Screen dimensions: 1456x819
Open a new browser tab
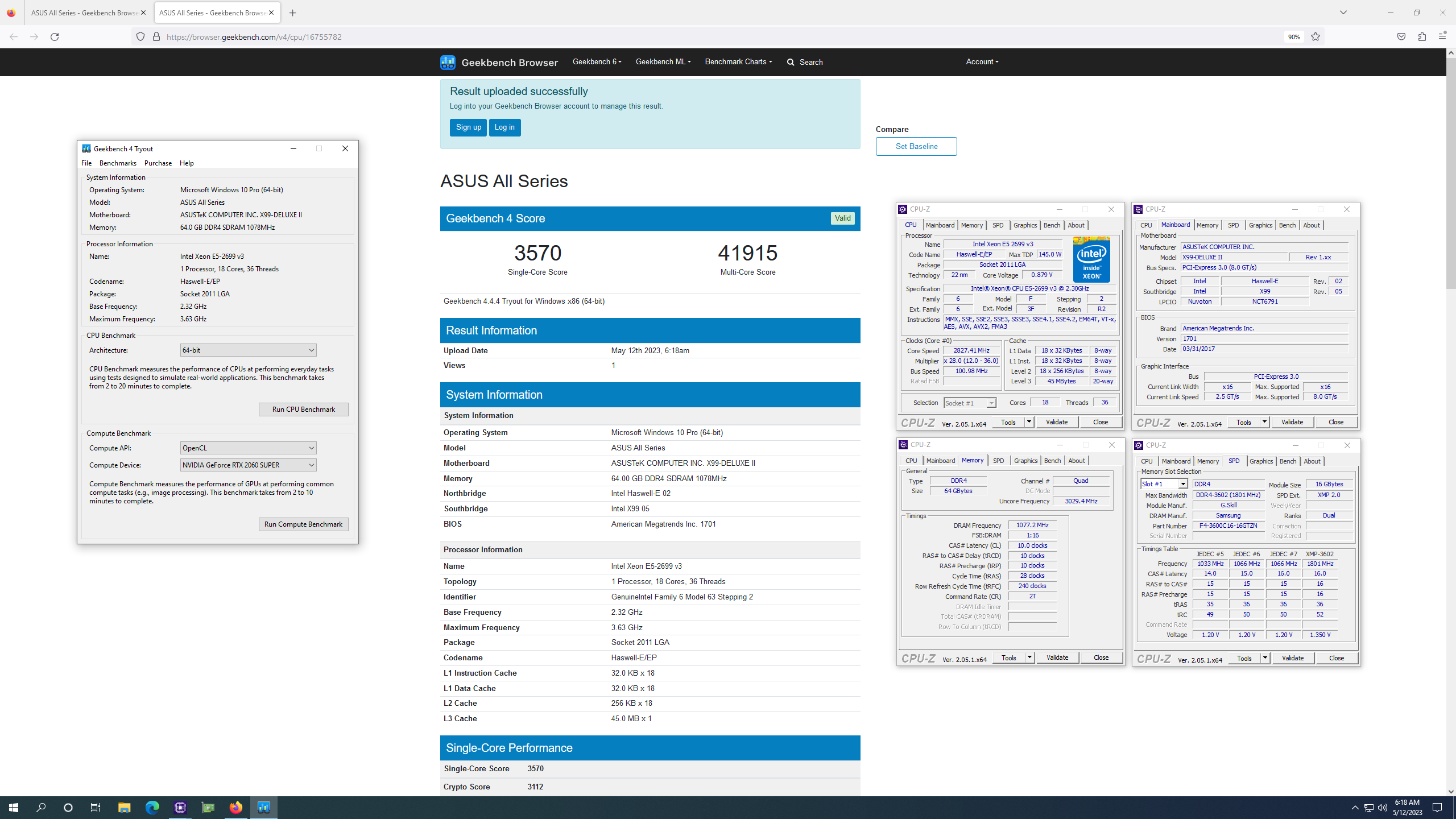coord(293,13)
